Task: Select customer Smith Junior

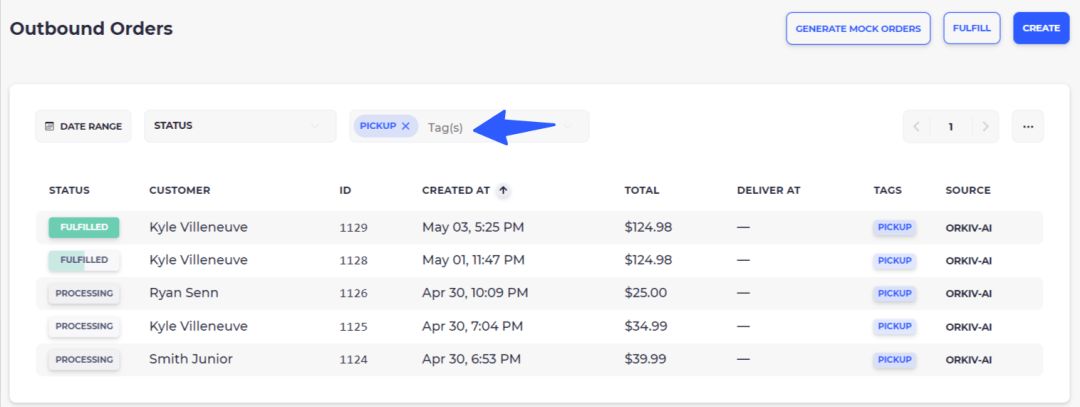Action: pyautogui.click(x=191, y=359)
